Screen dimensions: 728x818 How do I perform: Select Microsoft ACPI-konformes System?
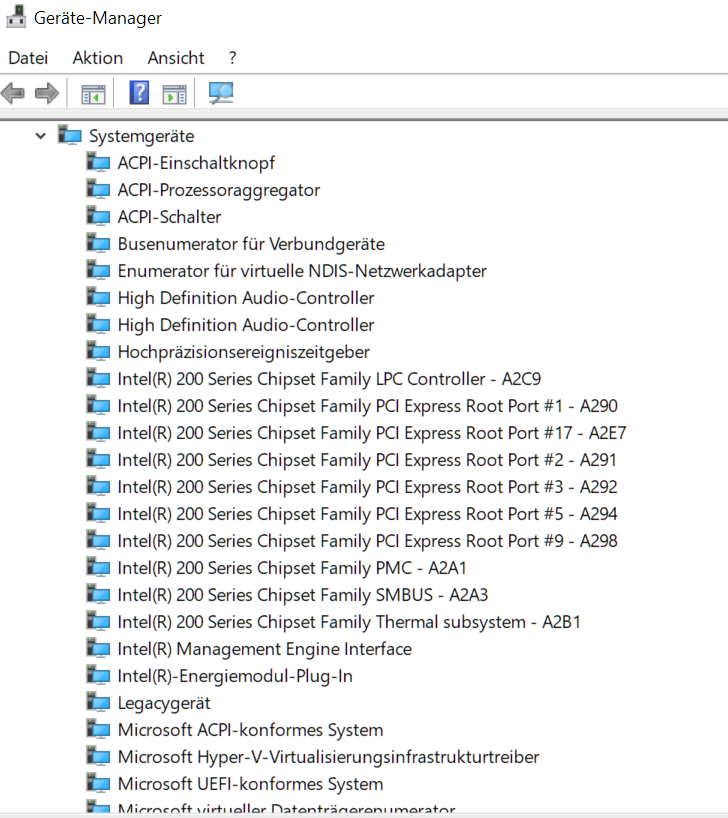(250, 730)
